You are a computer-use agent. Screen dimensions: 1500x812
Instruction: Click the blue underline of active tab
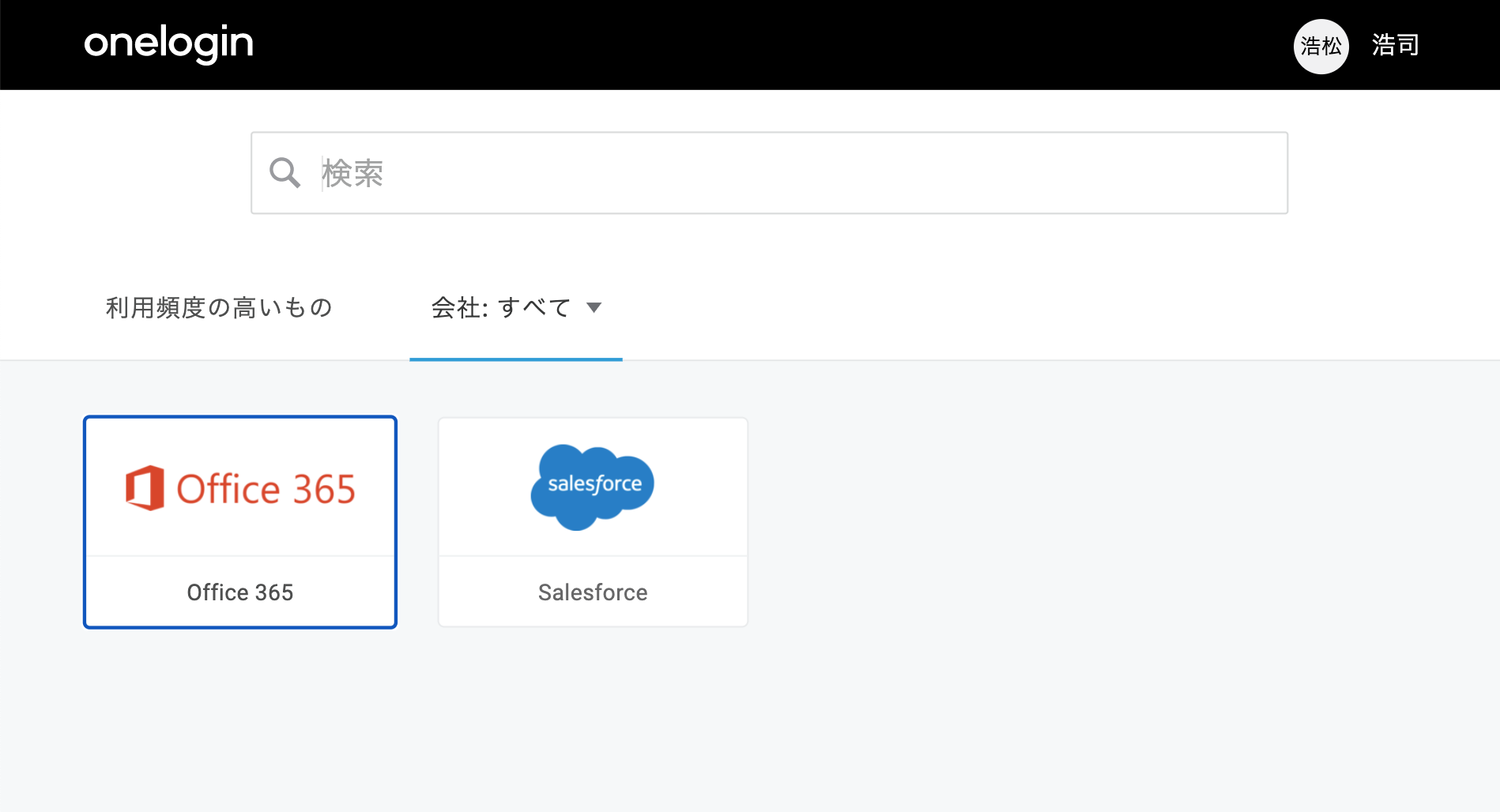(x=516, y=359)
